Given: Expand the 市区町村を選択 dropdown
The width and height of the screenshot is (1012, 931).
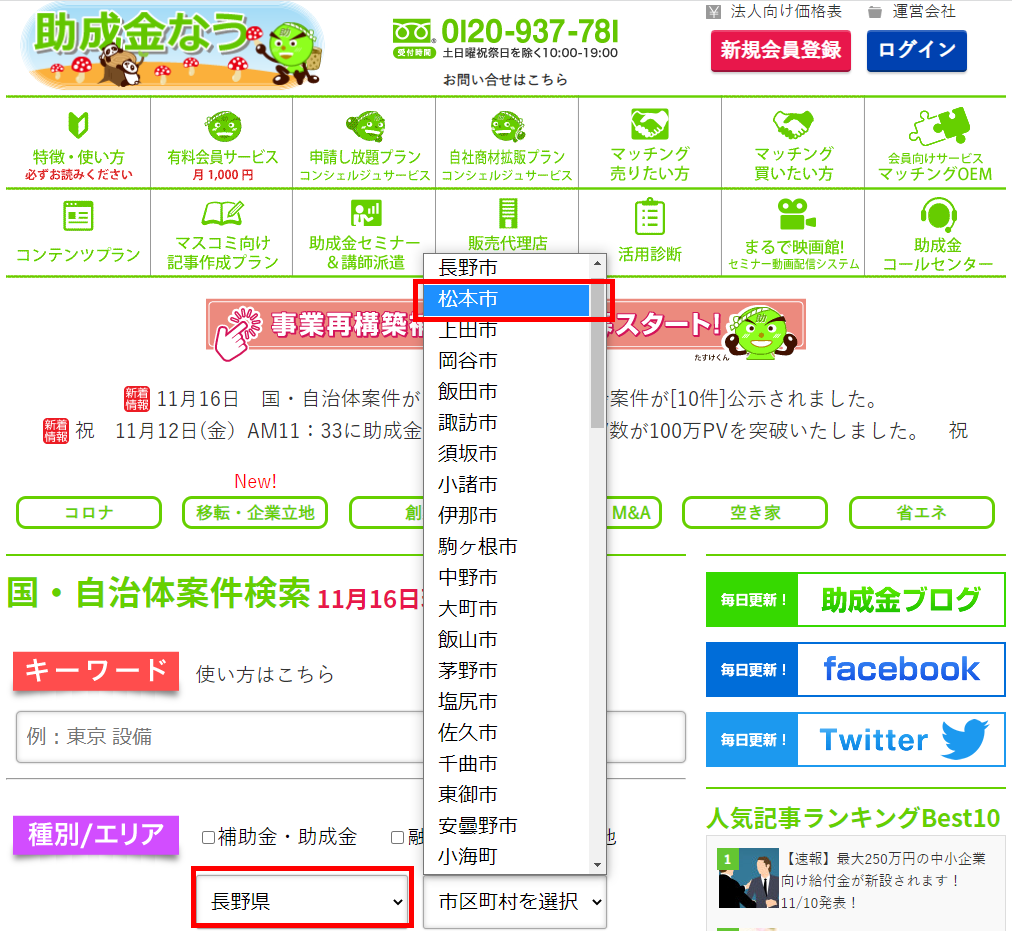Looking at the screenshot, I should pos(514,902).
